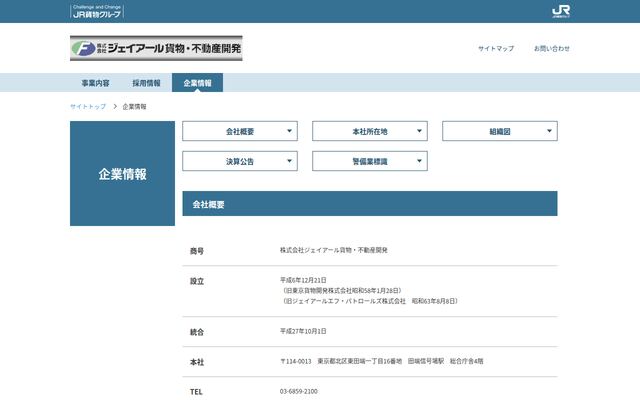Click the 企業情報 blue side panel
The width and height of the screenshot is (640, 400).
coord(122,173)
